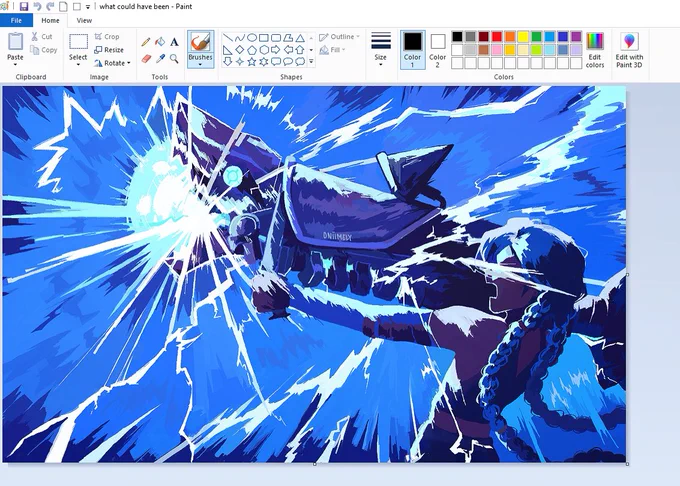Viewport: 680px width, 486px height.
Task: Open the Paste dropdown arrow
Action: click(x=15, y=65)
